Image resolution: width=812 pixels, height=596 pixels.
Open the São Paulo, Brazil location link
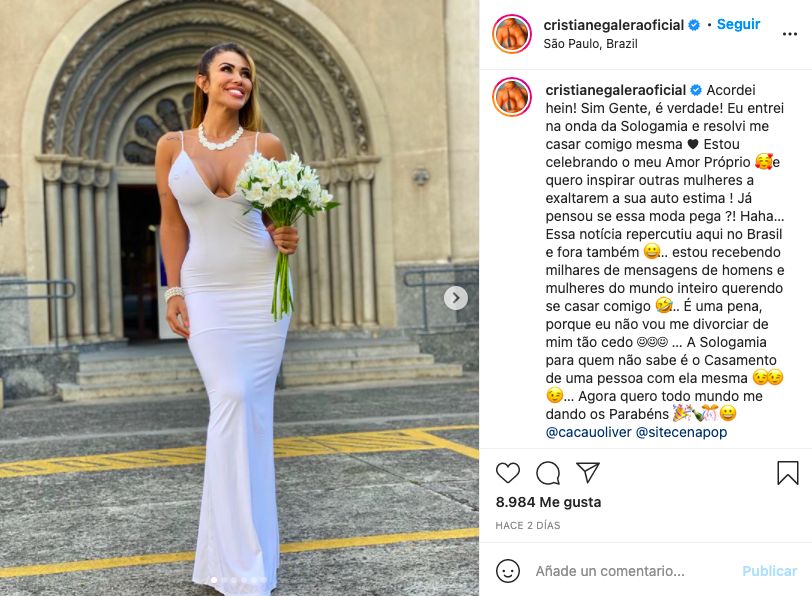pyautogui.click(x=590, y=43)
